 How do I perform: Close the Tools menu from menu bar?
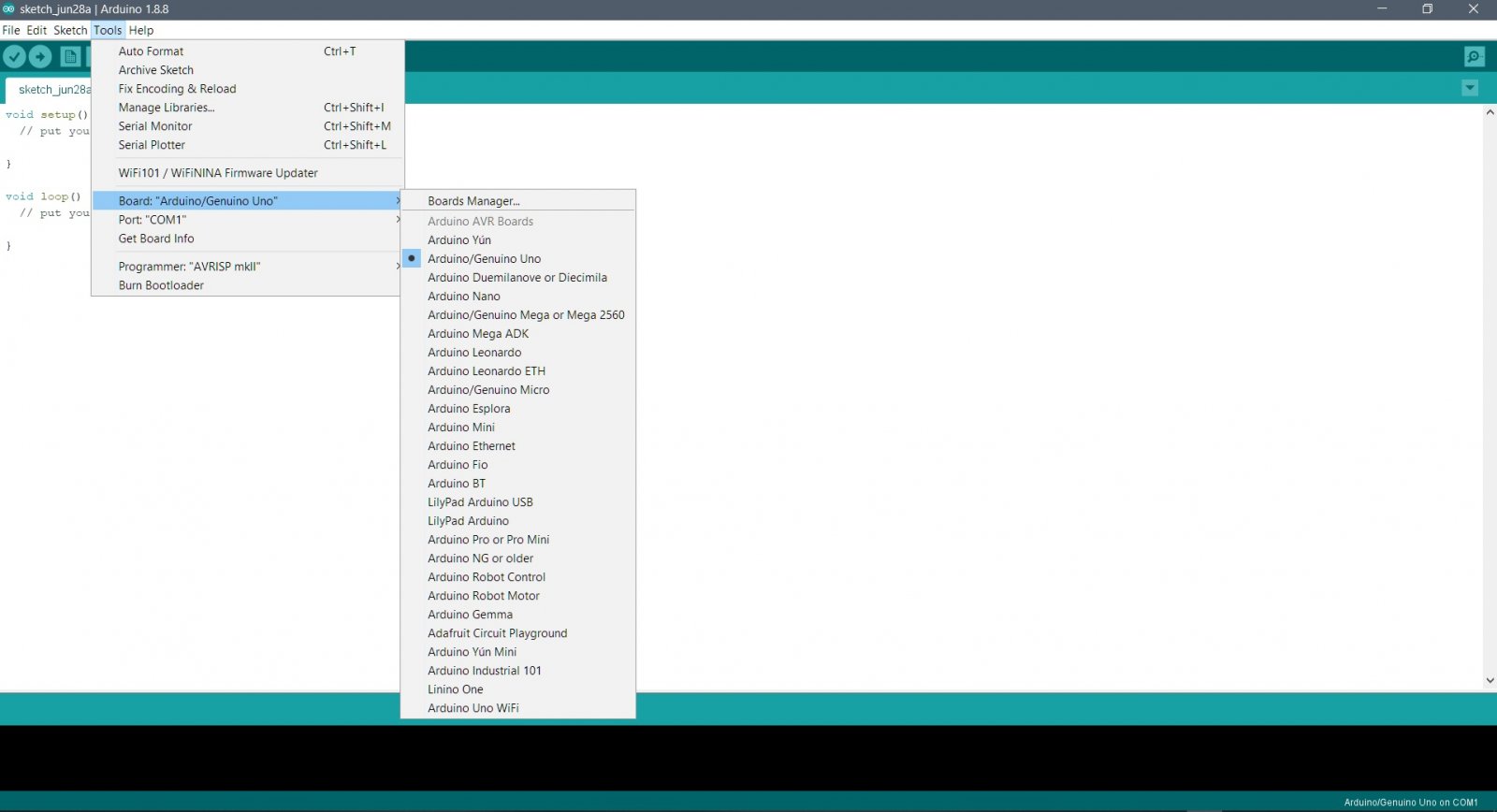point(108,30)
